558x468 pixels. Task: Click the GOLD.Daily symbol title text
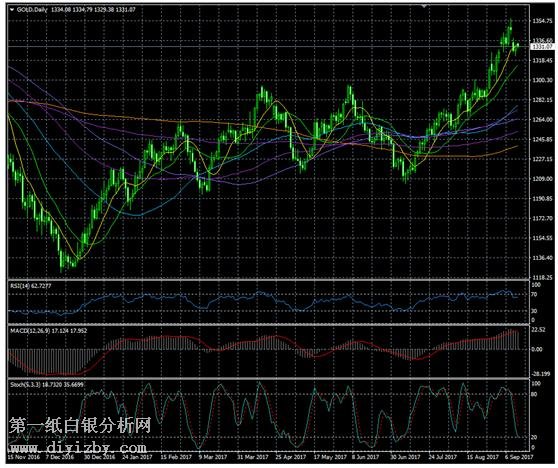[x=32, y=10]
